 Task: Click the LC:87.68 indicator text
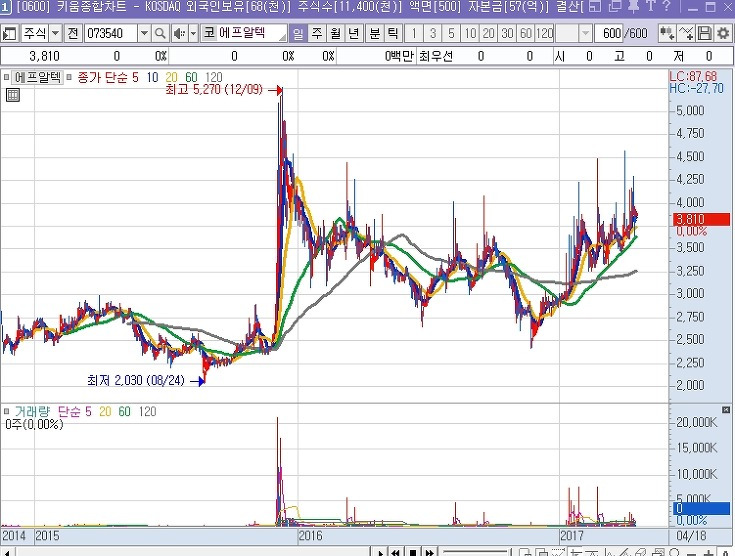(x=693, y=76)
